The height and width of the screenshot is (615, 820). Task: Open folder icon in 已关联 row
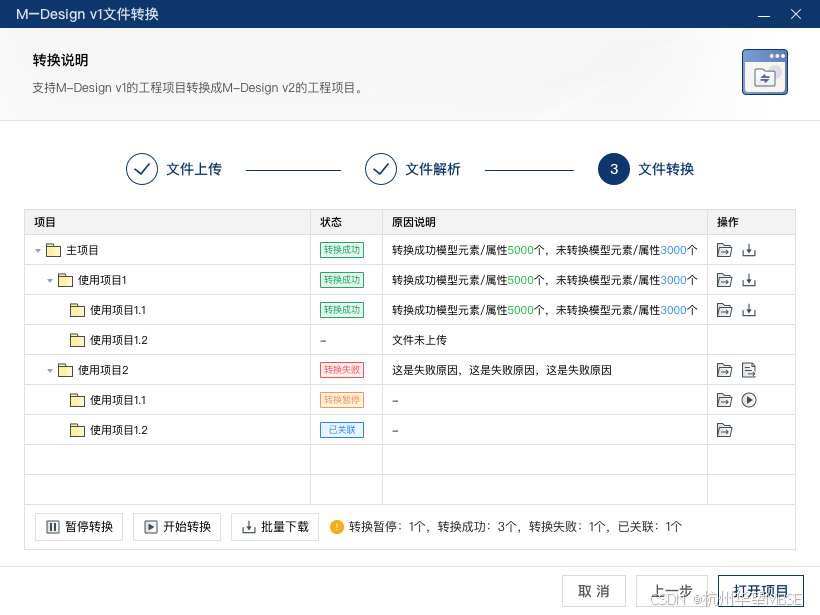[724, 430]
